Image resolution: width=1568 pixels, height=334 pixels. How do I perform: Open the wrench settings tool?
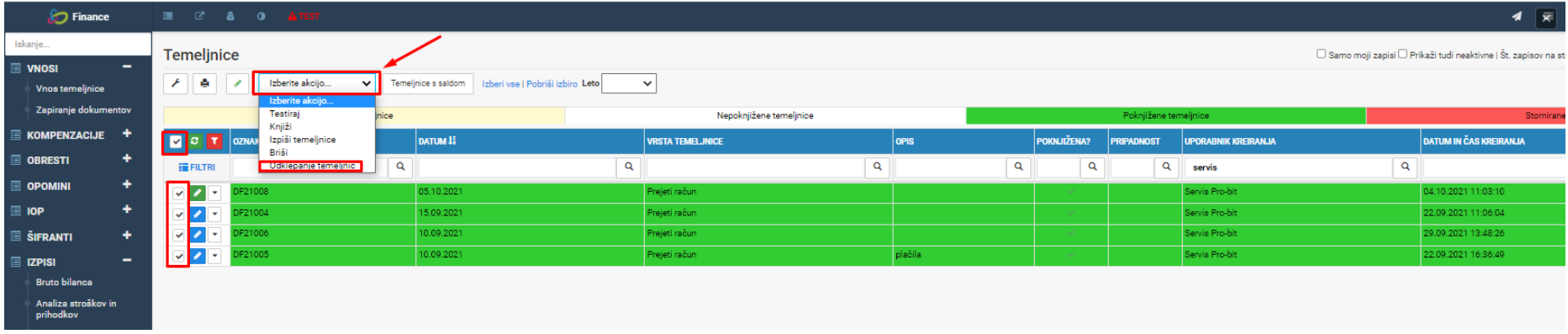175,83
